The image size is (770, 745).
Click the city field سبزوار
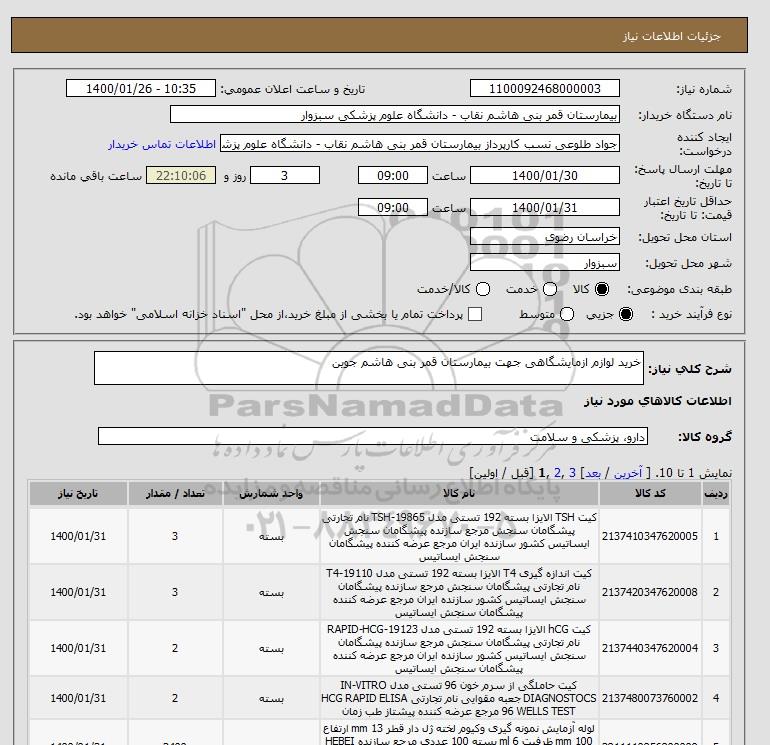tap(545, 263)
